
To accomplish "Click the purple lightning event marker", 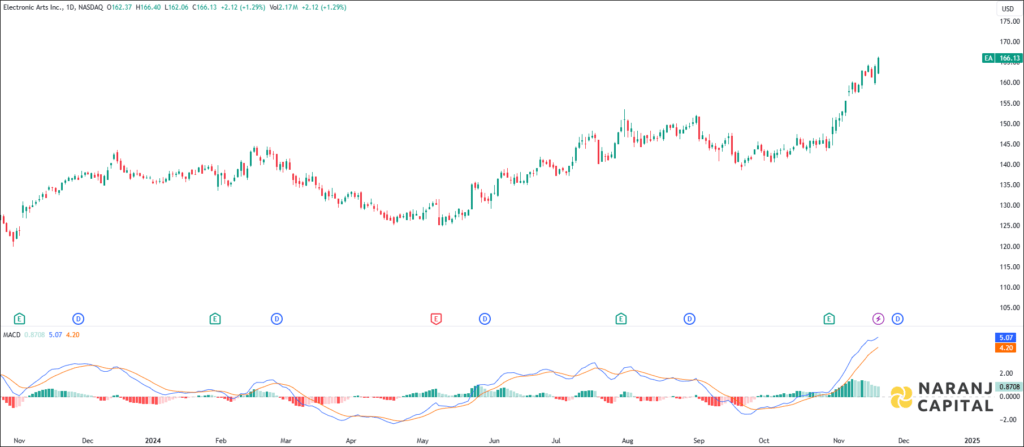I will pyautogui.click(x=879, y=318).
